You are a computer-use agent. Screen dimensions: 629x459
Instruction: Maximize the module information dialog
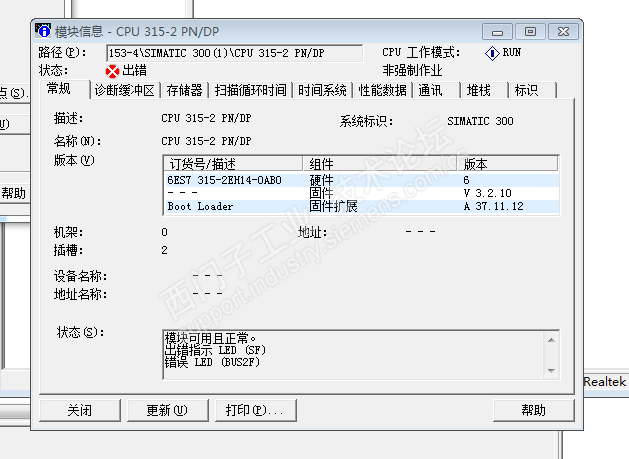(530, 32)
